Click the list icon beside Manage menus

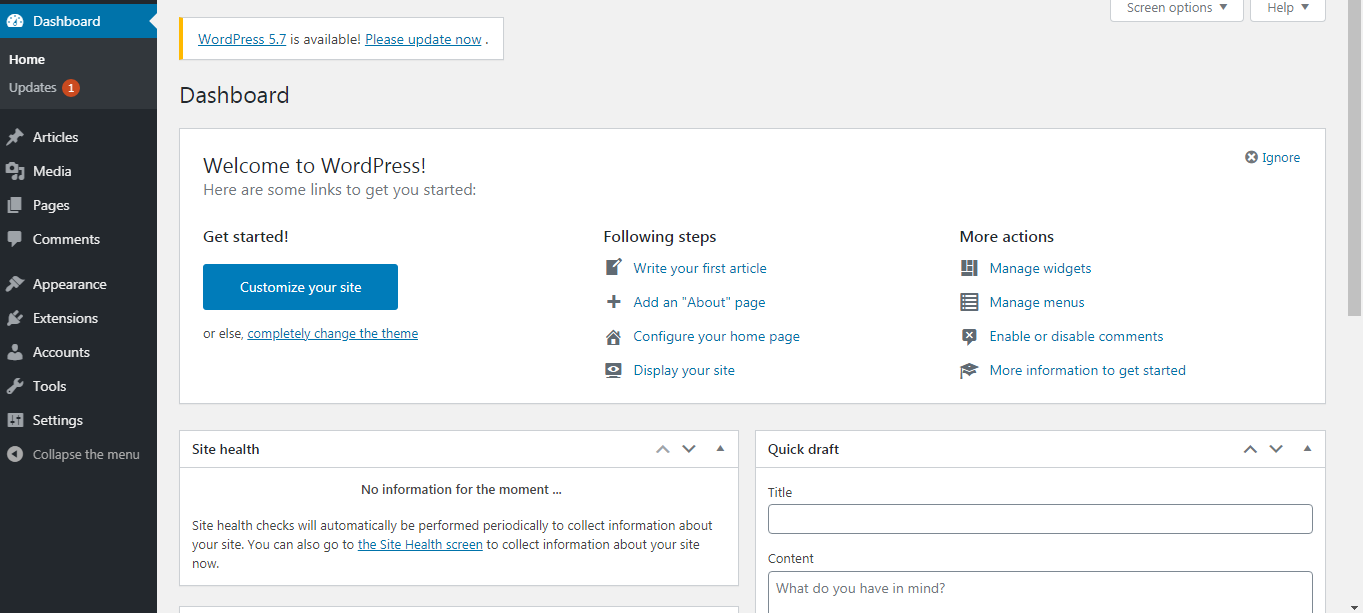(969, 302)
